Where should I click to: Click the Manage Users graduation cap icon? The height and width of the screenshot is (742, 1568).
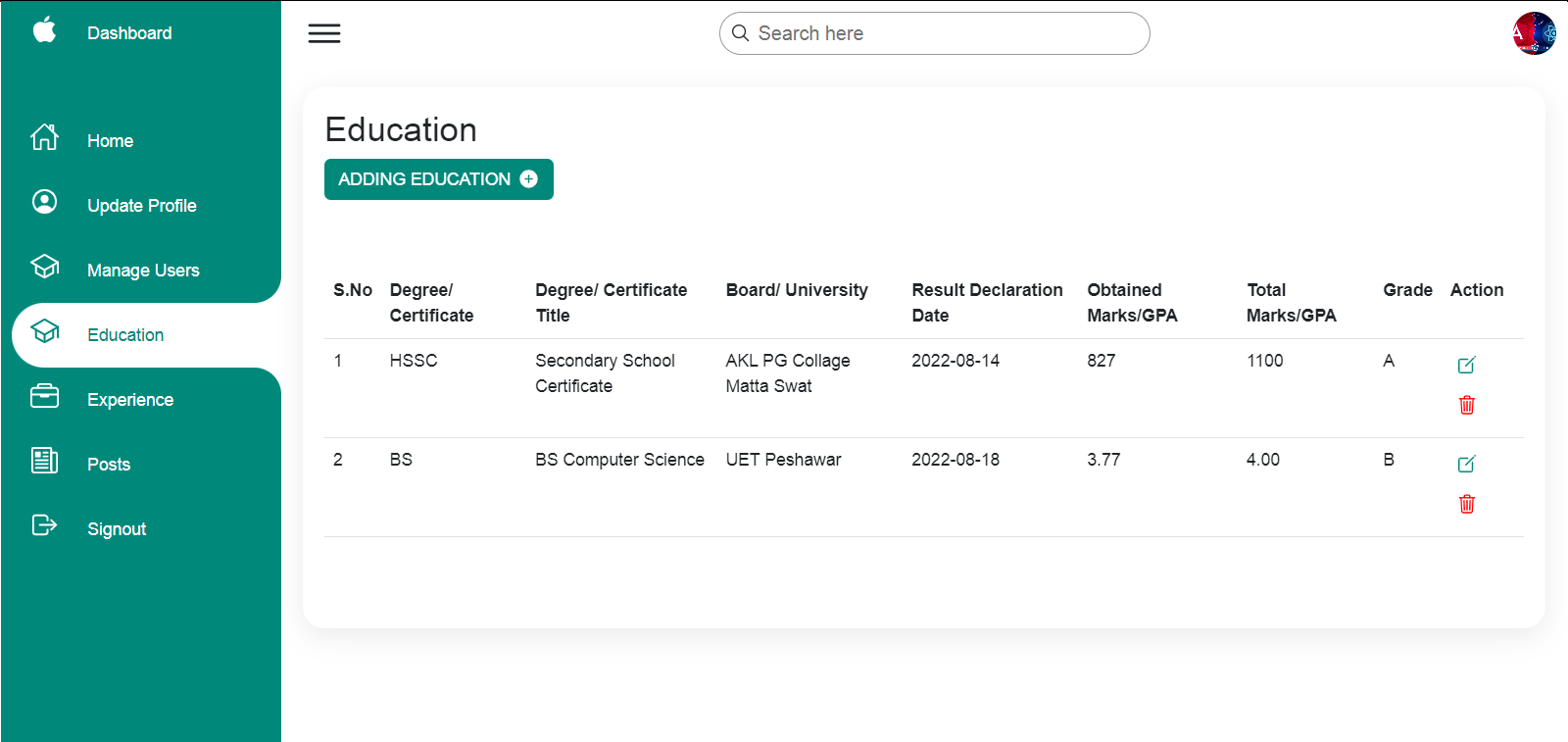(44, 267)
